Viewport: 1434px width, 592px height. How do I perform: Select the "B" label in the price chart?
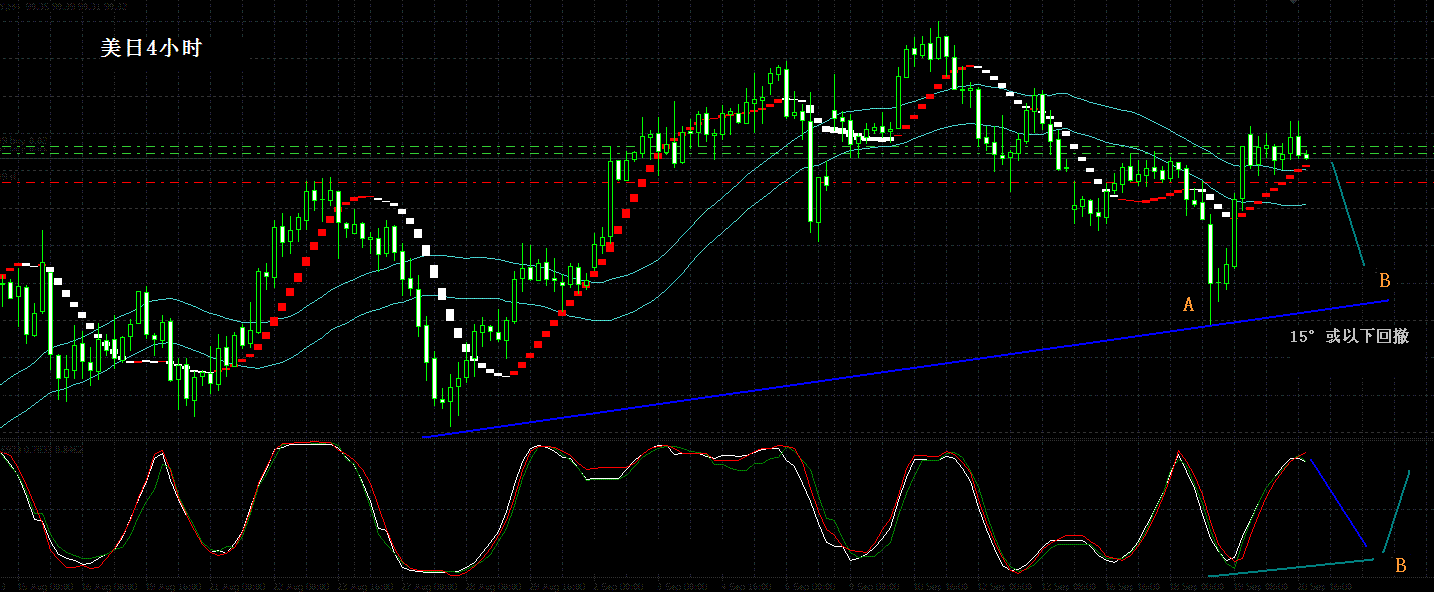[1385, 279]
